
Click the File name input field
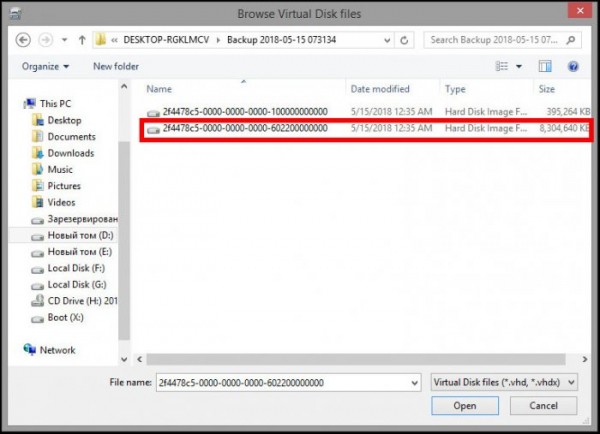(283, 383)
